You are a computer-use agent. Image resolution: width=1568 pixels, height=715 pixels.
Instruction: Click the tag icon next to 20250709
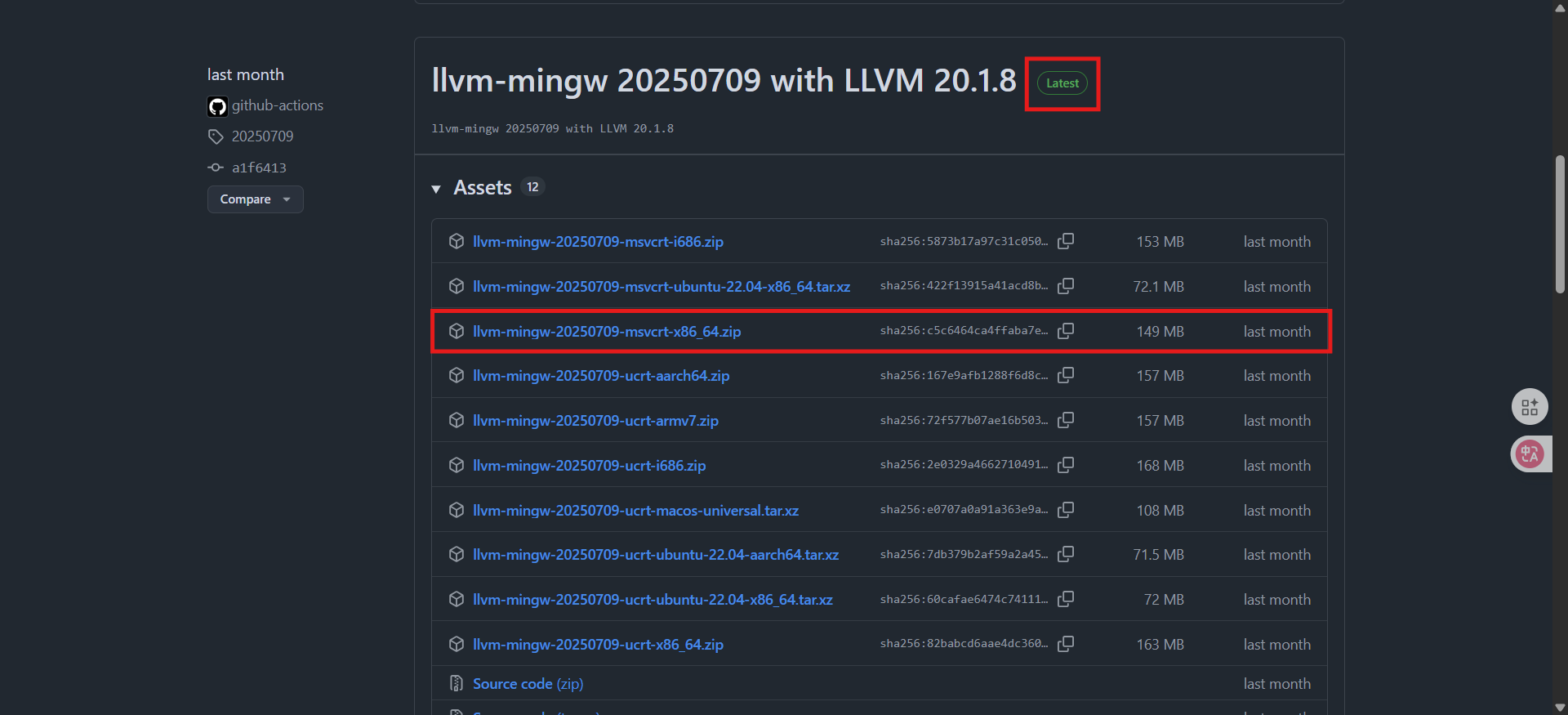coord(216,136)
